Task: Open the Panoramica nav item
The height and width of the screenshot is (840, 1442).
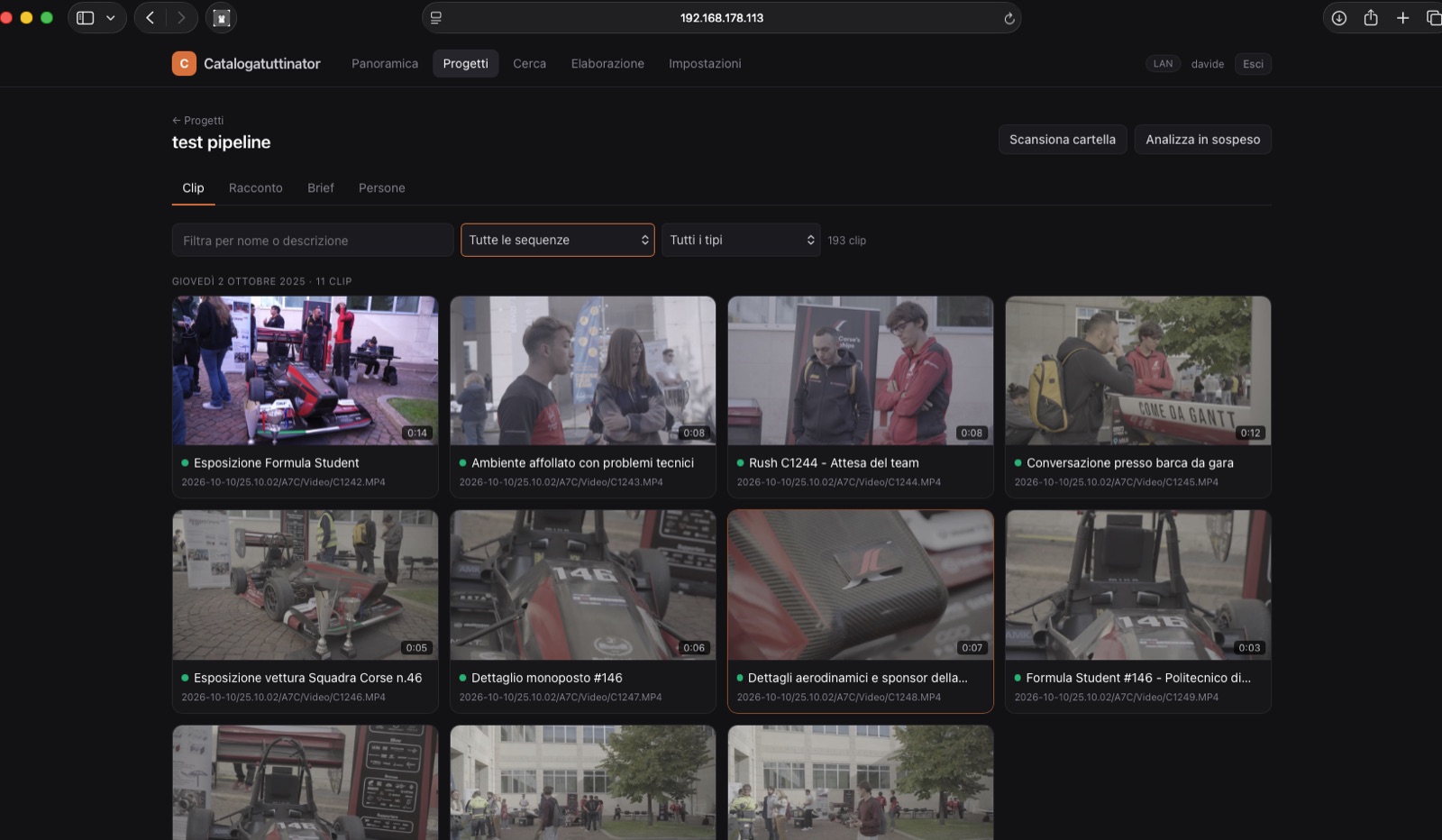Action: coord(385,64)
